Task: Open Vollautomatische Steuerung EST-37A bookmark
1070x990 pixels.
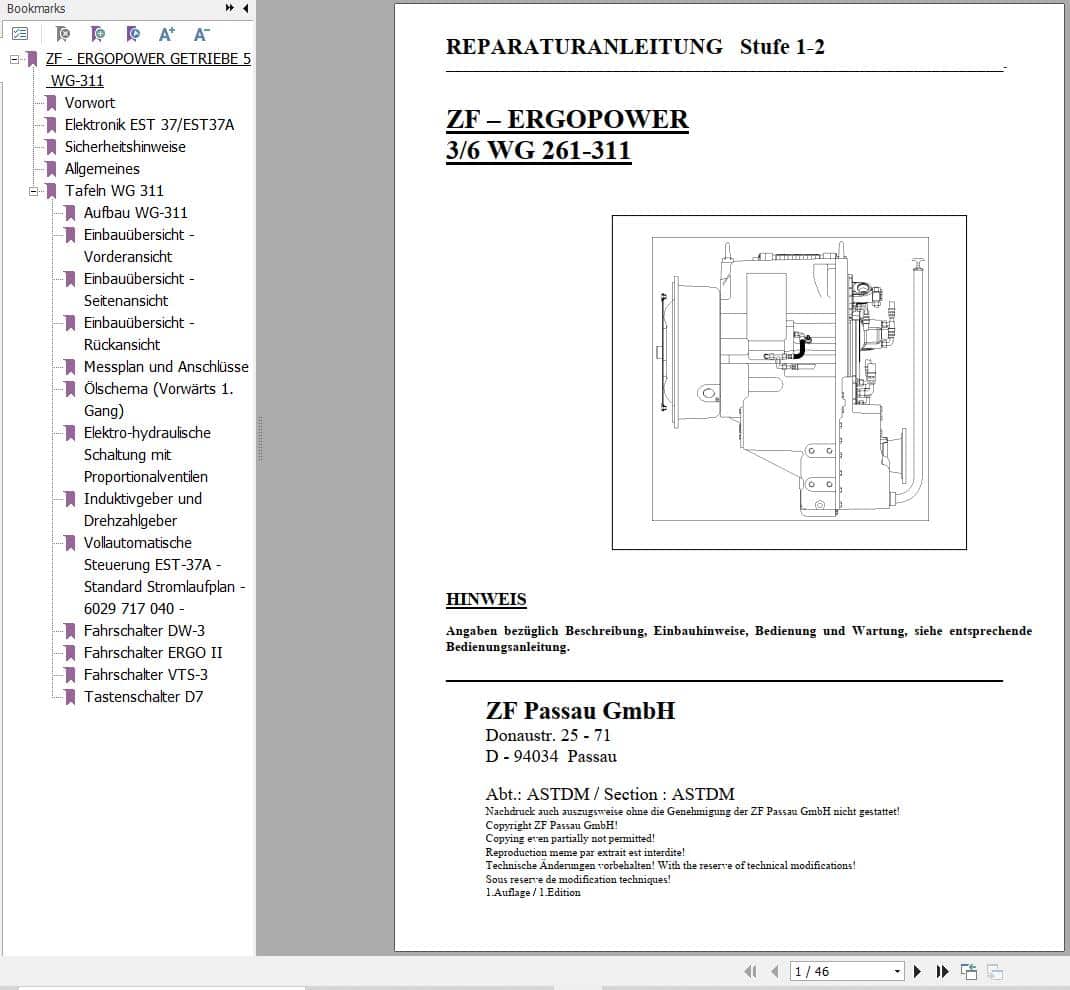Action: 164,575
